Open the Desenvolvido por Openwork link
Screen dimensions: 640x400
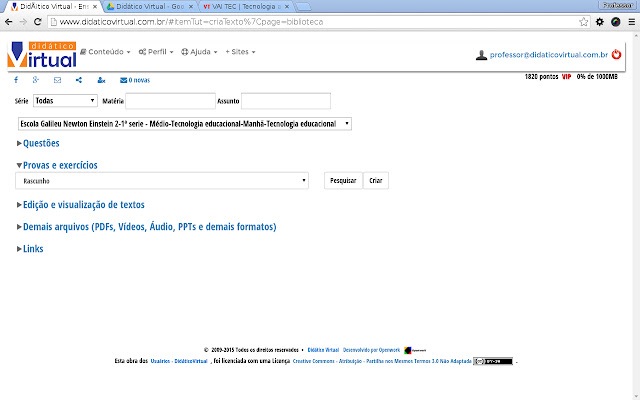(371, 350)
